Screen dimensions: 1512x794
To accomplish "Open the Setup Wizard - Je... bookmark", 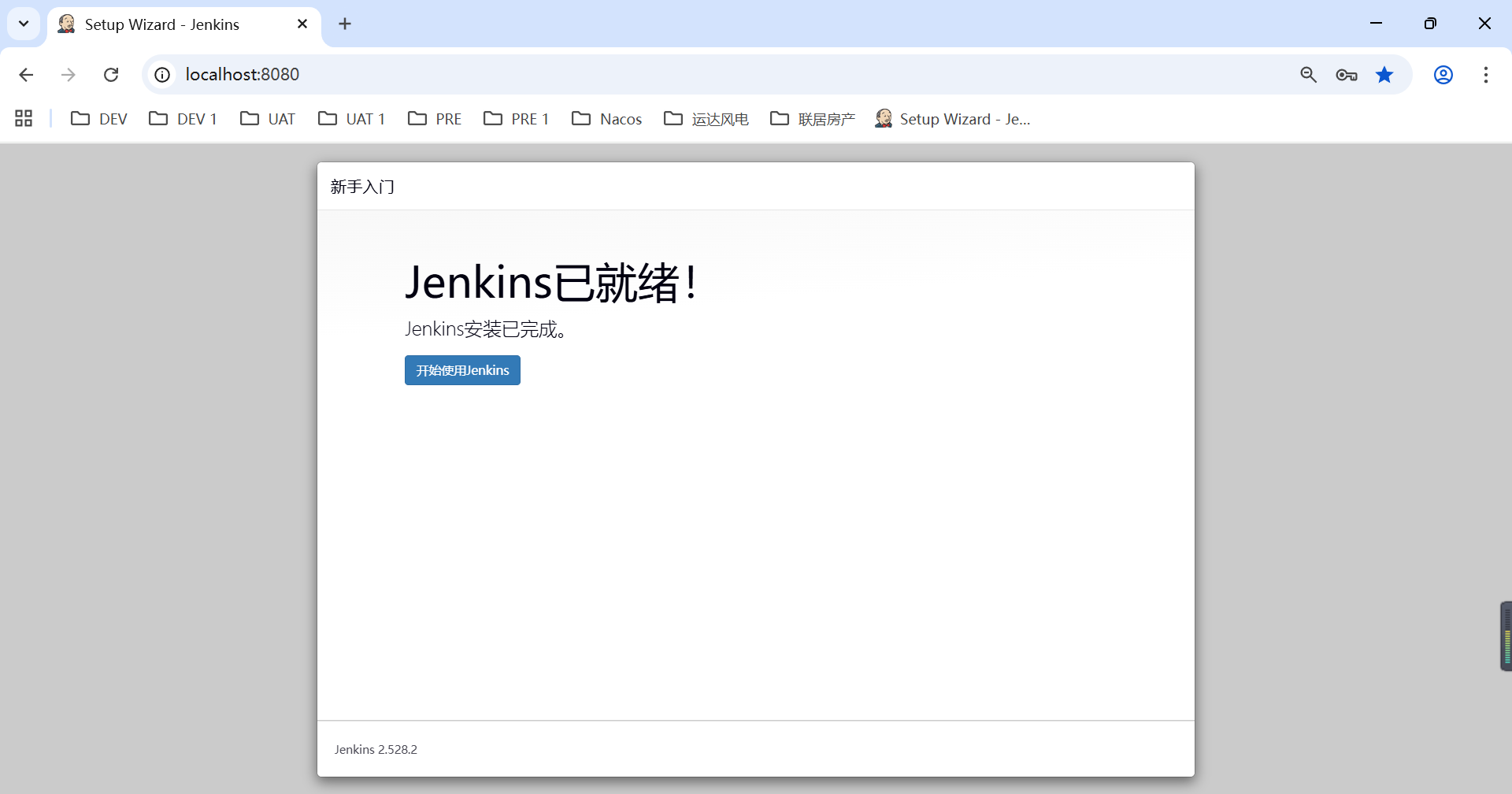I will point(953,119).
